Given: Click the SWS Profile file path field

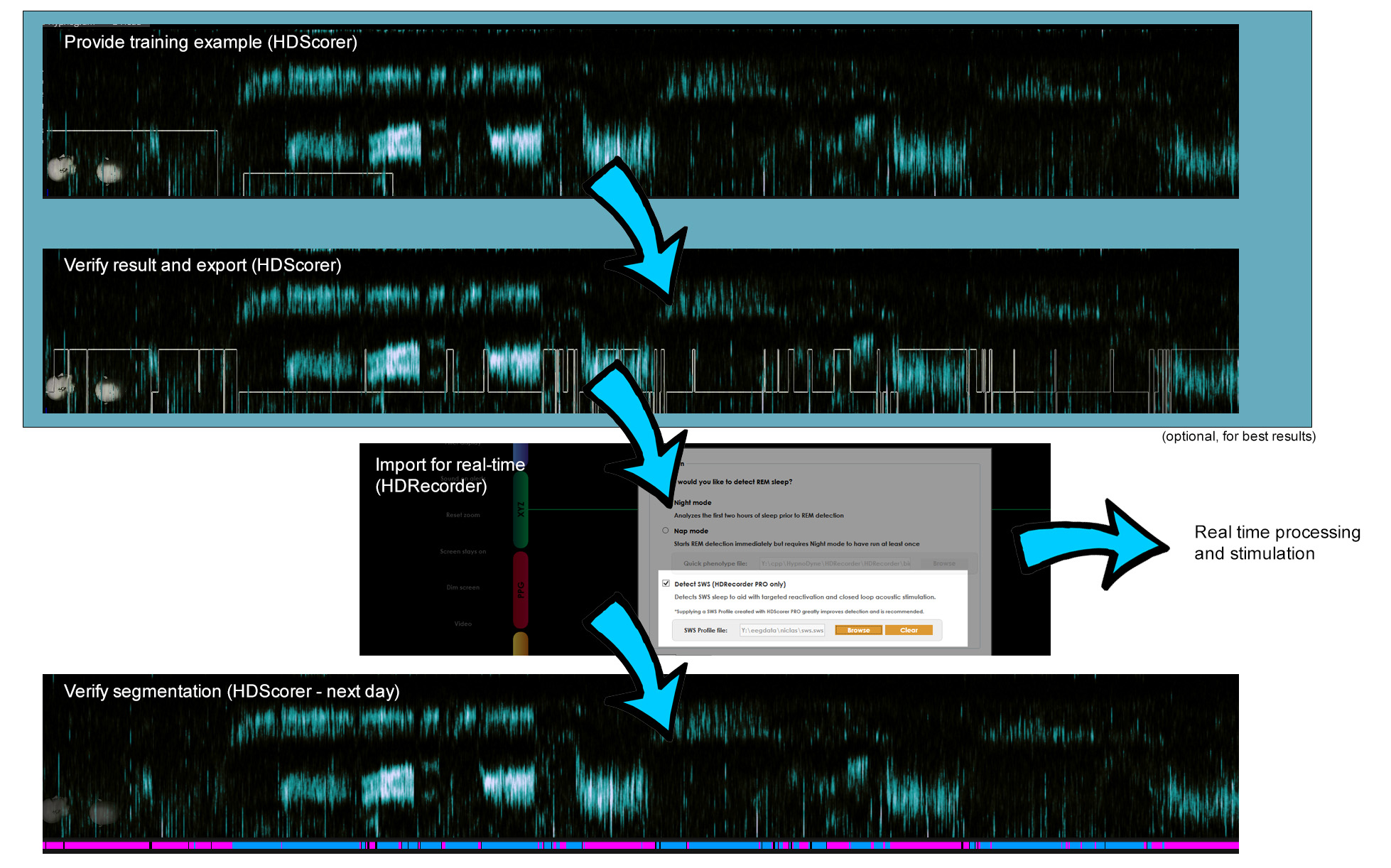Looking at the screenshot, I should click(781, 630).
